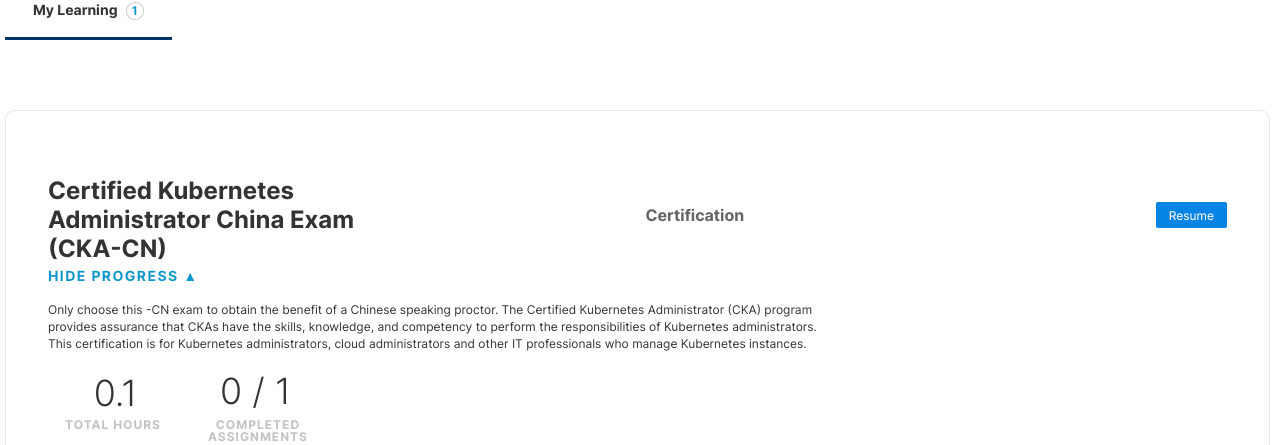Switch to the My Learning tab
1276x445 pixels.
pyautogui.click(x=75, y=11)
